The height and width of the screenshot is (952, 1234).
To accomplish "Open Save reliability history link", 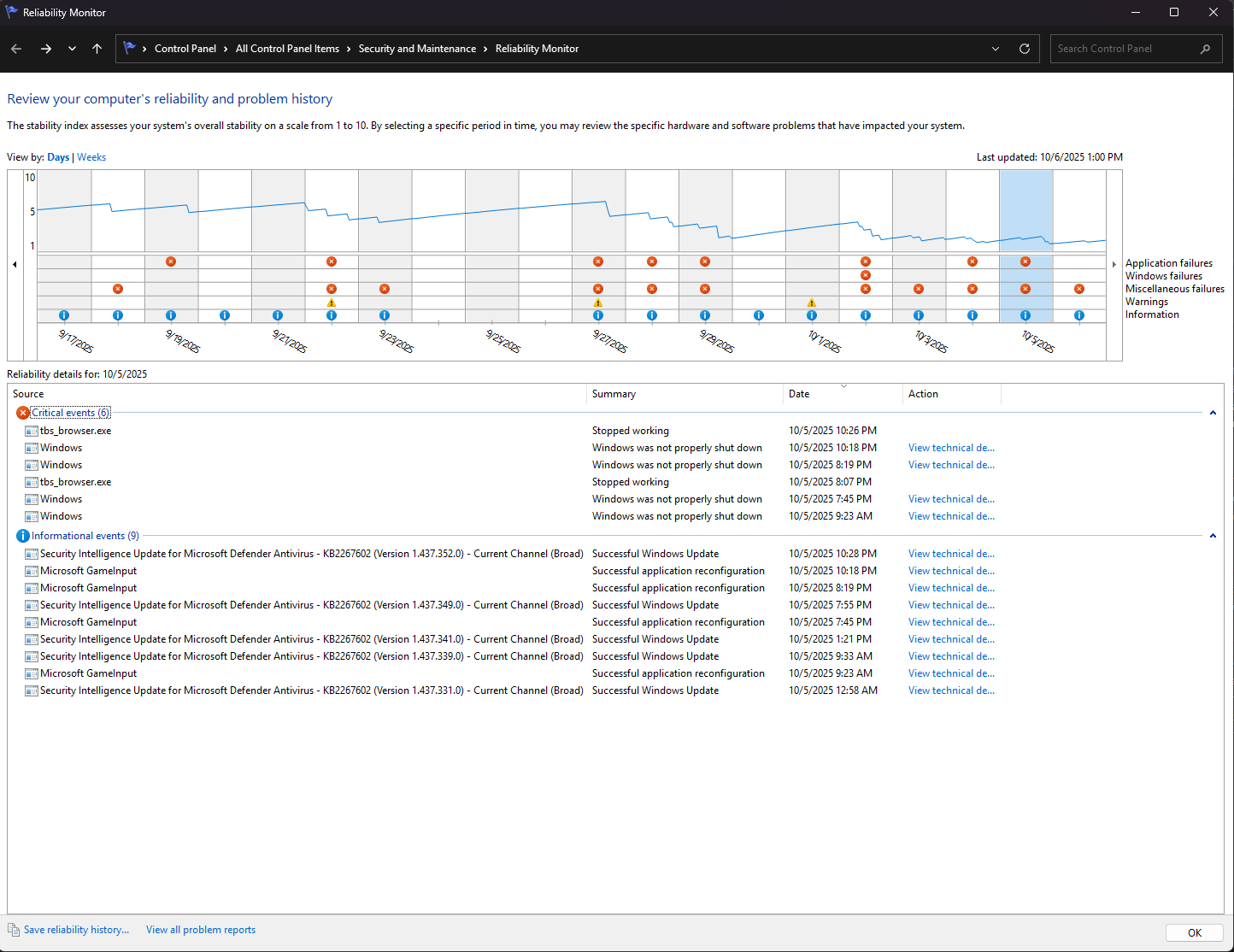I will [x=76, y=930].
